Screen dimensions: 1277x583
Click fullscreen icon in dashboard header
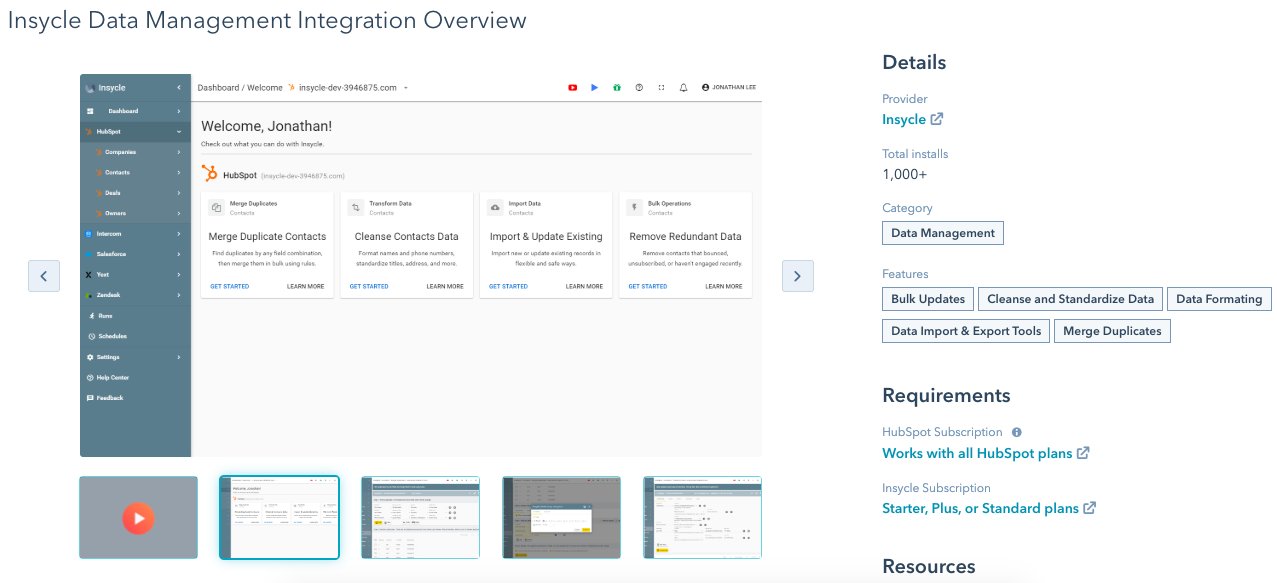coord(661,88)
